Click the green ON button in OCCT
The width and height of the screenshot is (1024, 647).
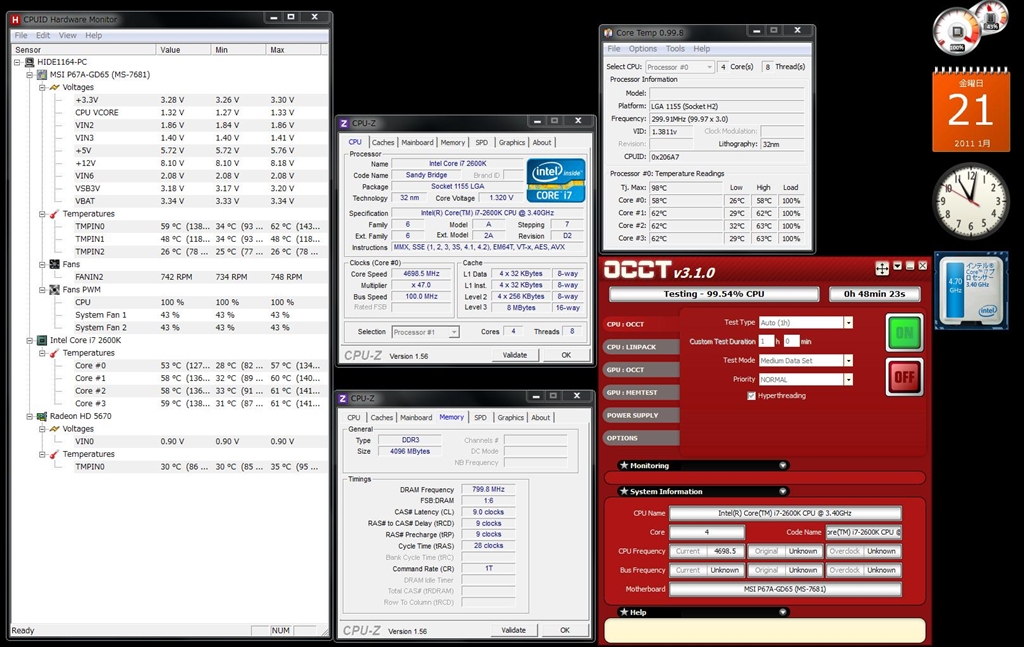point(904,332)
